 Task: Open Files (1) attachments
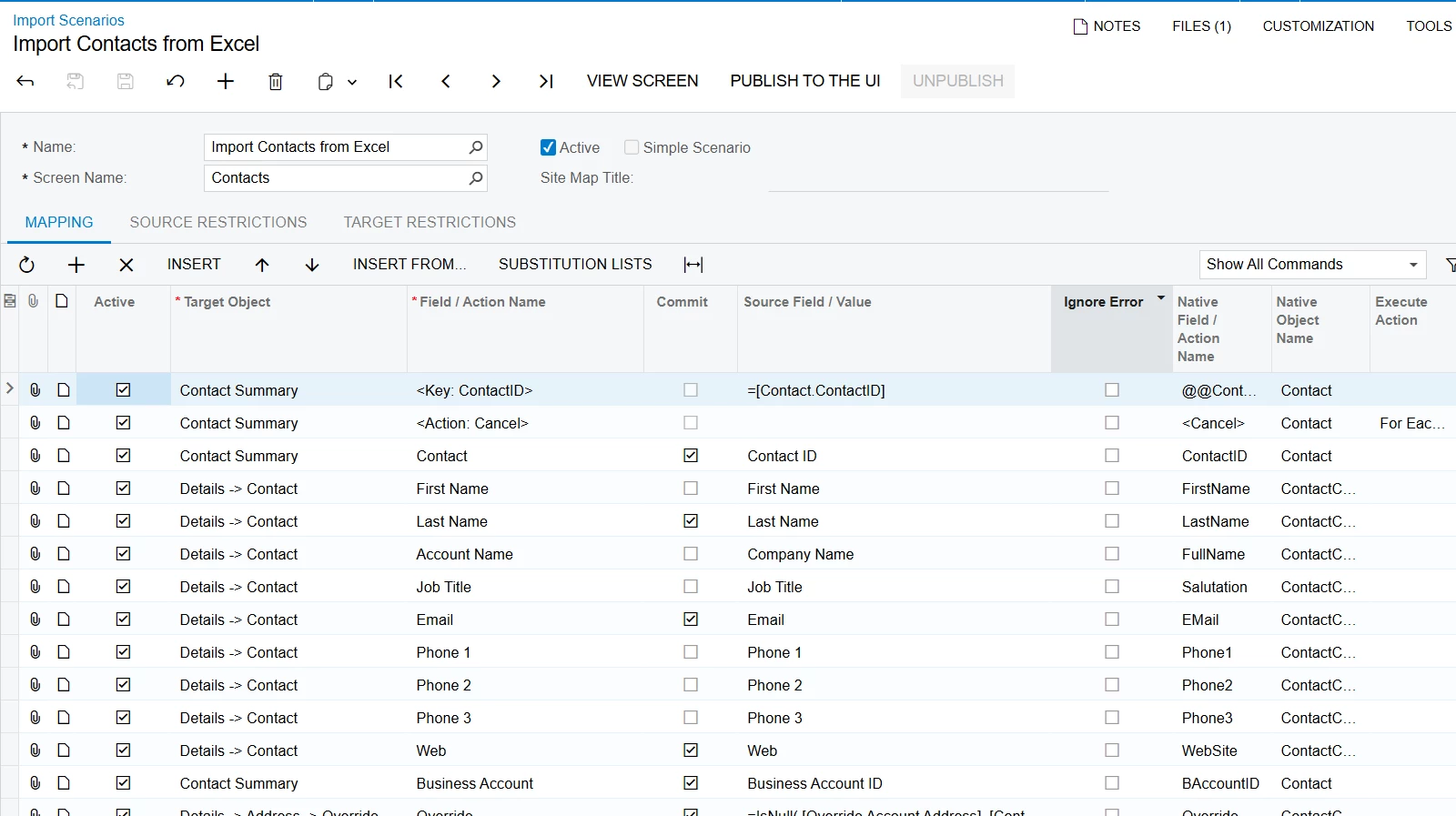(x=1201, y=26)
